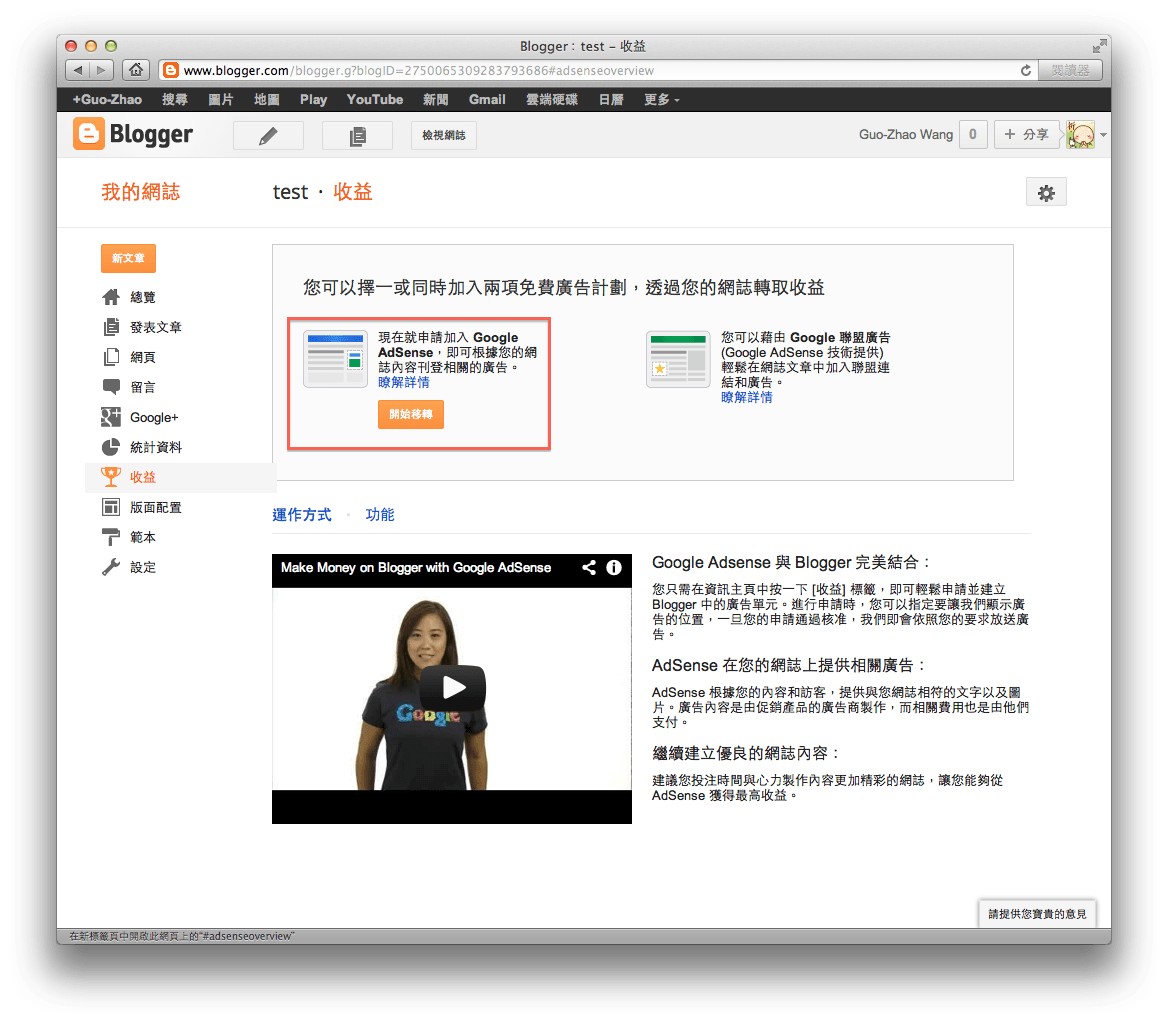Open the gear options icon on the right
Image resolution: width=1168 pixels, height=1023 pixels.
click(x=1046, y=191)
